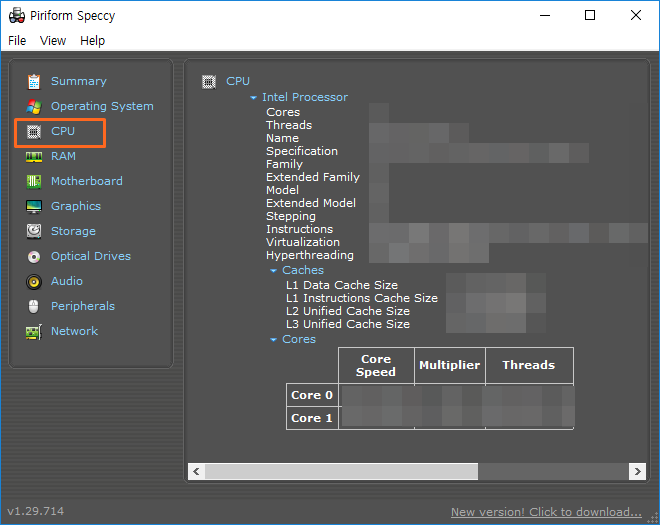Click the Graphics monitor icon
Viewport: 660px width, 525px height.
coord(34,207)
